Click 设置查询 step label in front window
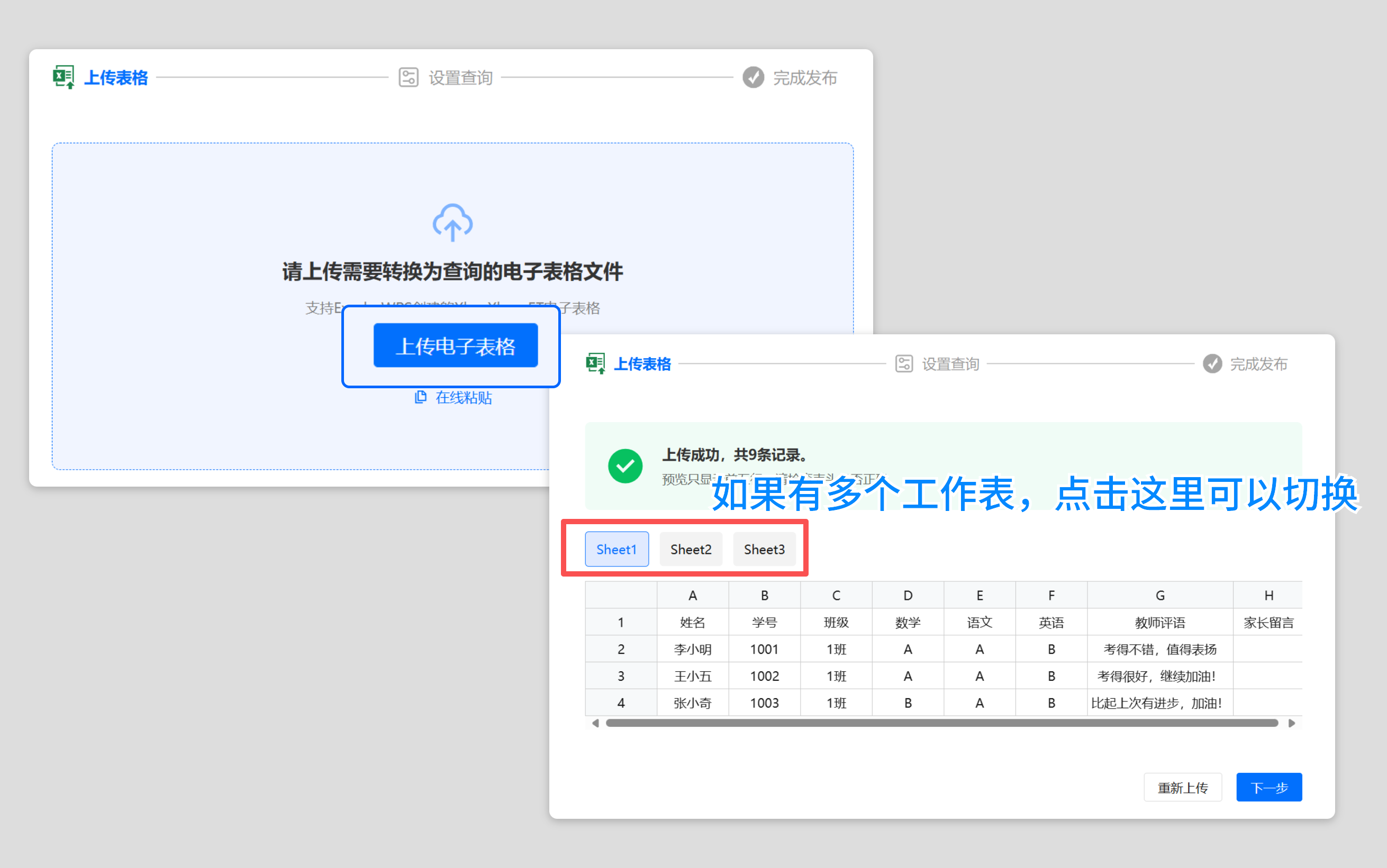The width and height of the screenshot is (1387, 868). (950, 364)
